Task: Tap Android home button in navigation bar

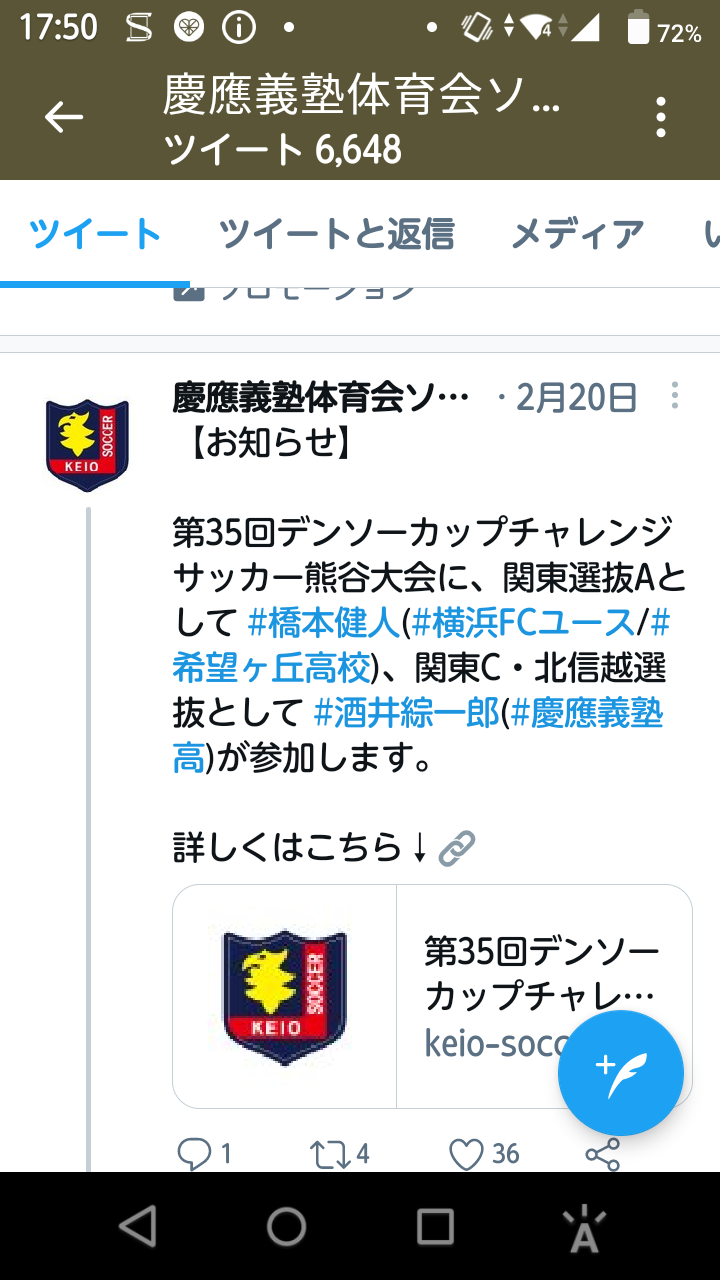Action: coord(286,1226)
